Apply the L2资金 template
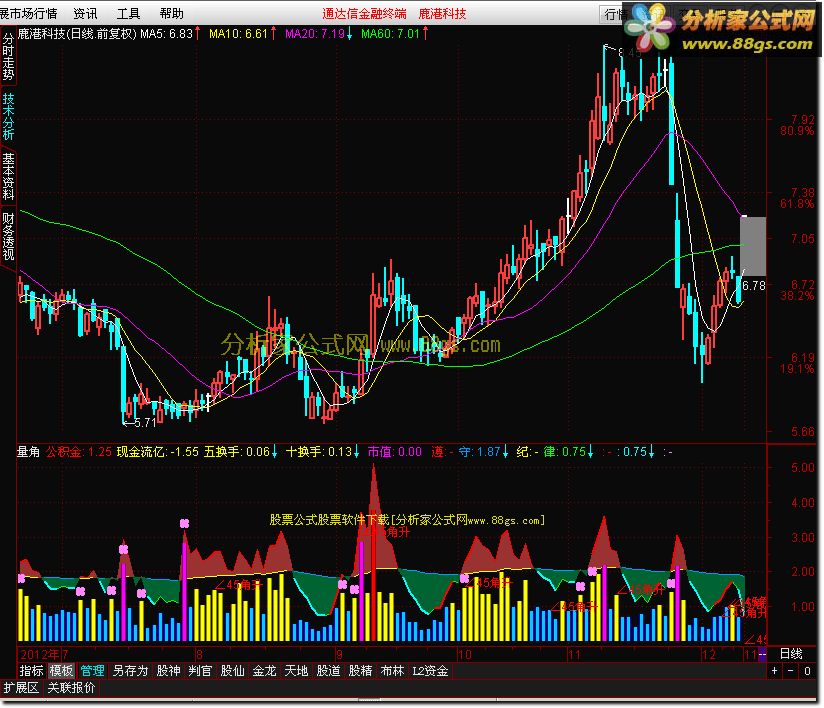Screen dimensions: 824x708 tap(430, 671)
